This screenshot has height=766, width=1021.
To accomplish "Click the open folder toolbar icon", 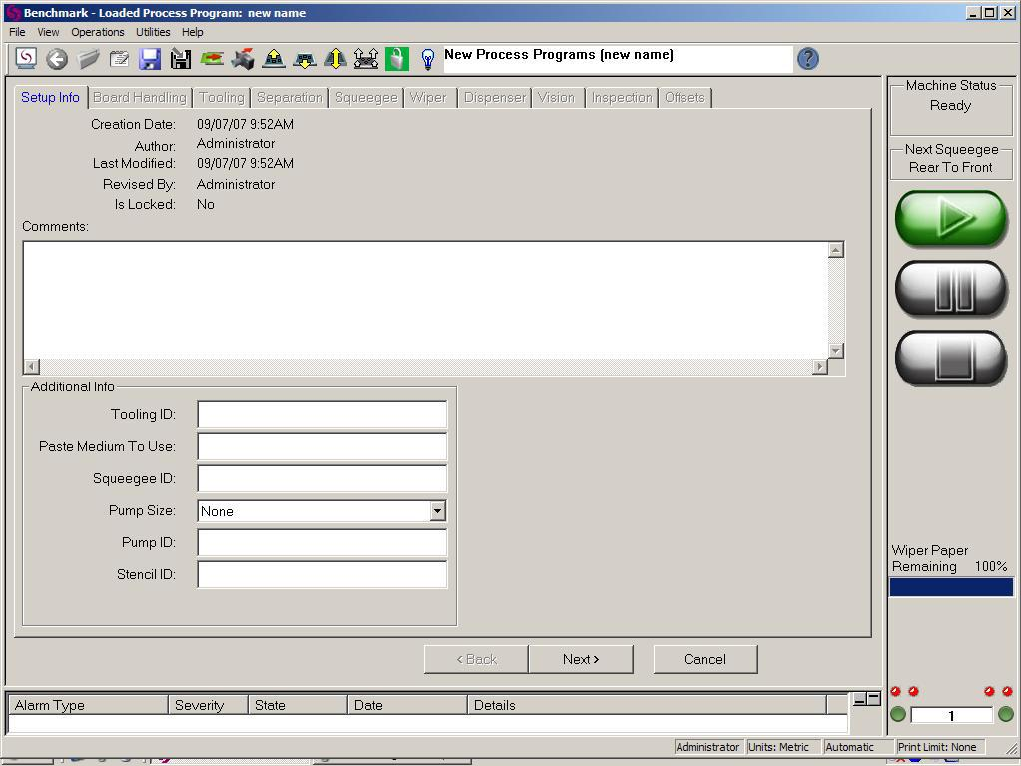I will pos(89,59).
